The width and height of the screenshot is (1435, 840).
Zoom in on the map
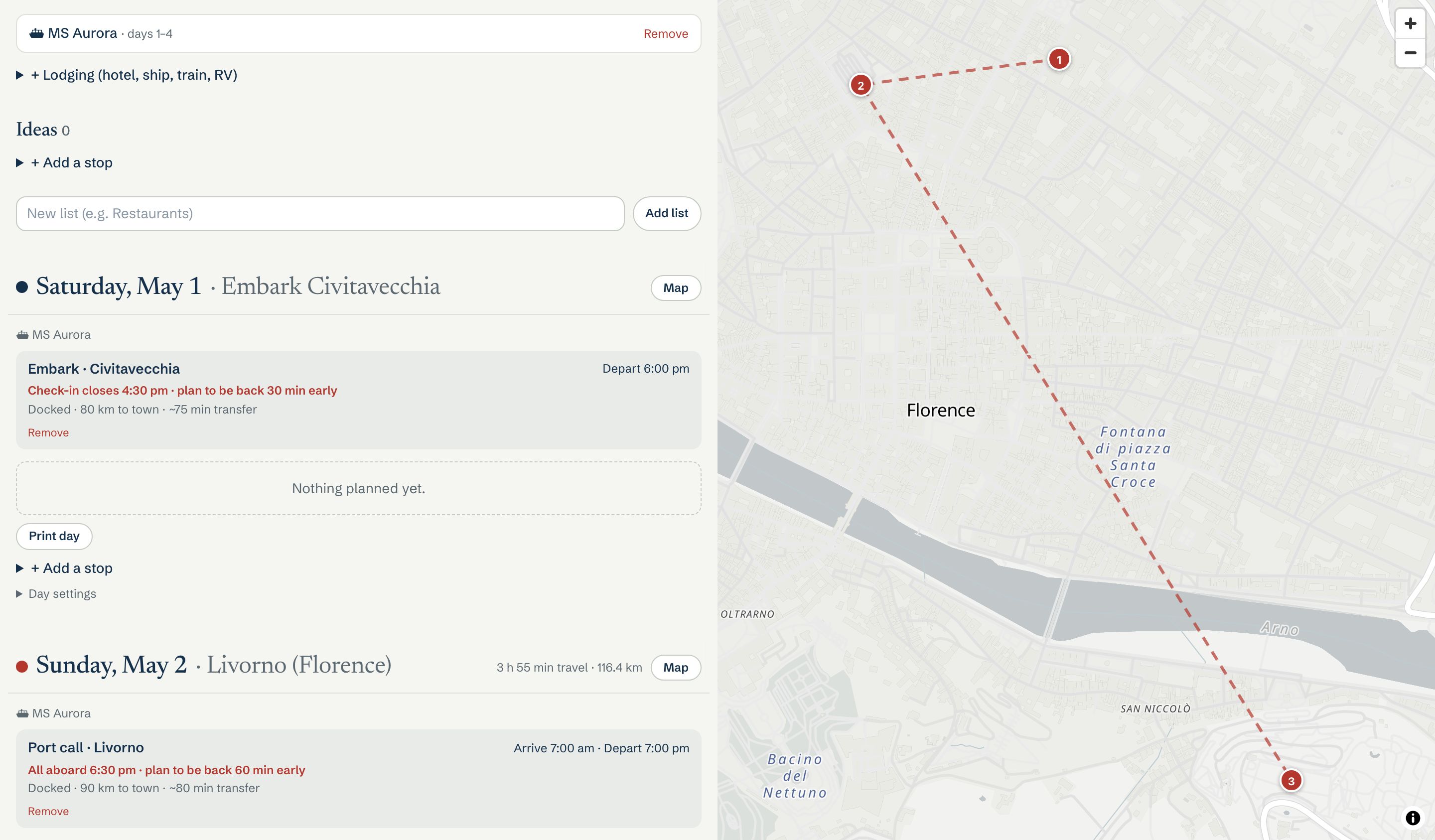click(x=1410, y=24)
